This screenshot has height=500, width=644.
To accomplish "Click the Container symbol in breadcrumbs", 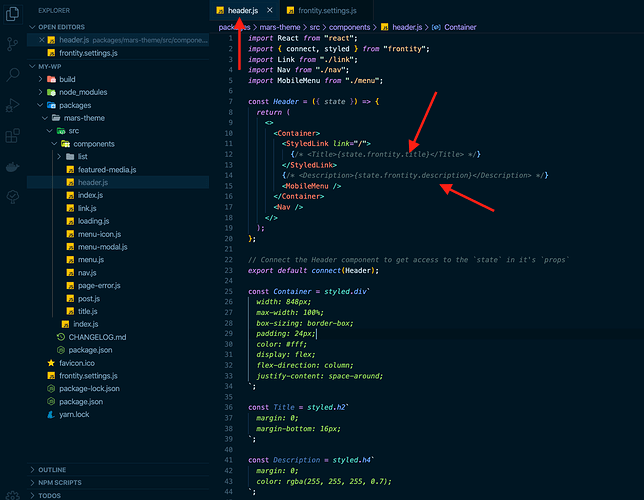I will tap(460, 27).
